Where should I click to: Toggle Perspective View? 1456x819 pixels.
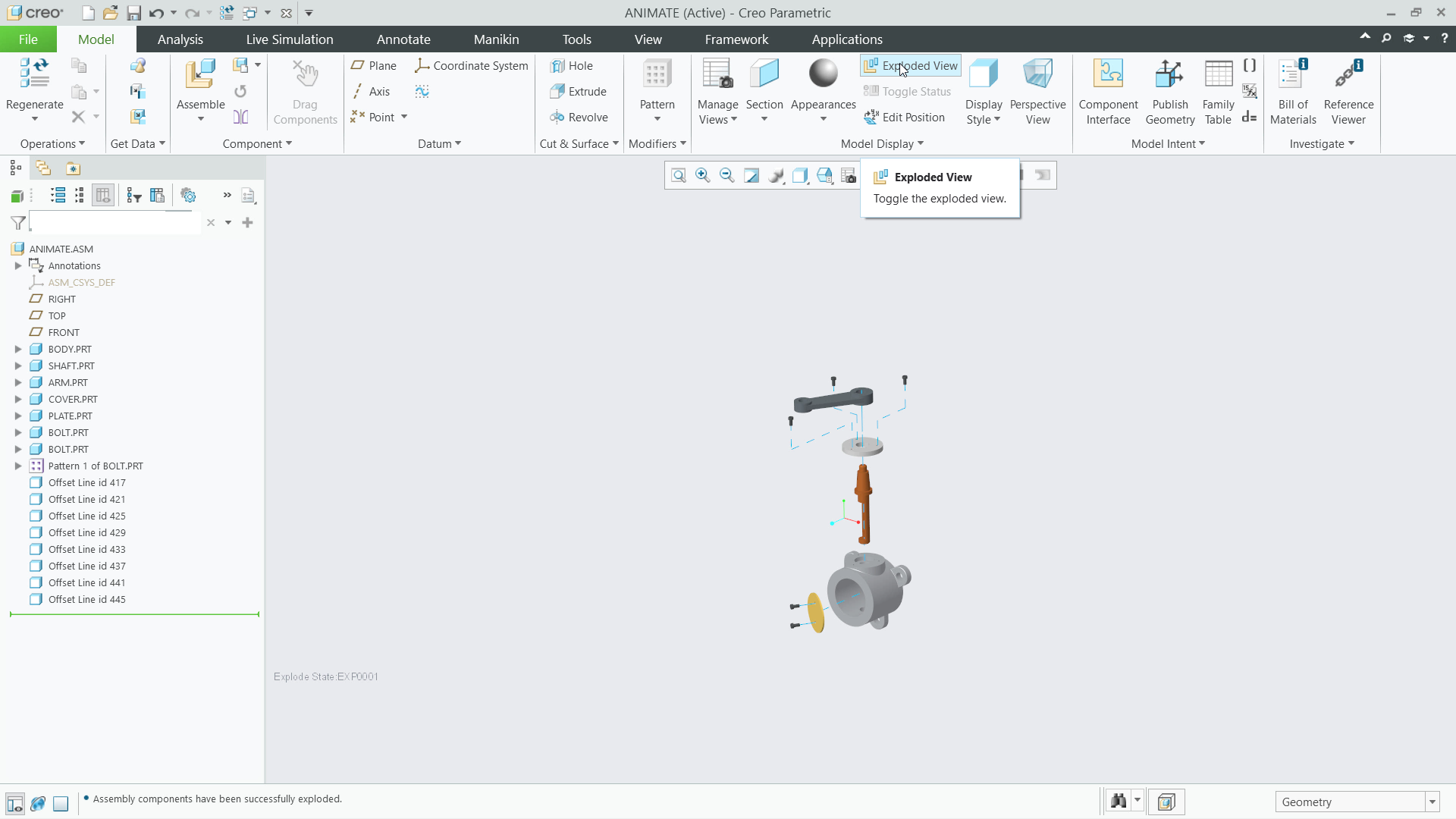[1037, 91]
